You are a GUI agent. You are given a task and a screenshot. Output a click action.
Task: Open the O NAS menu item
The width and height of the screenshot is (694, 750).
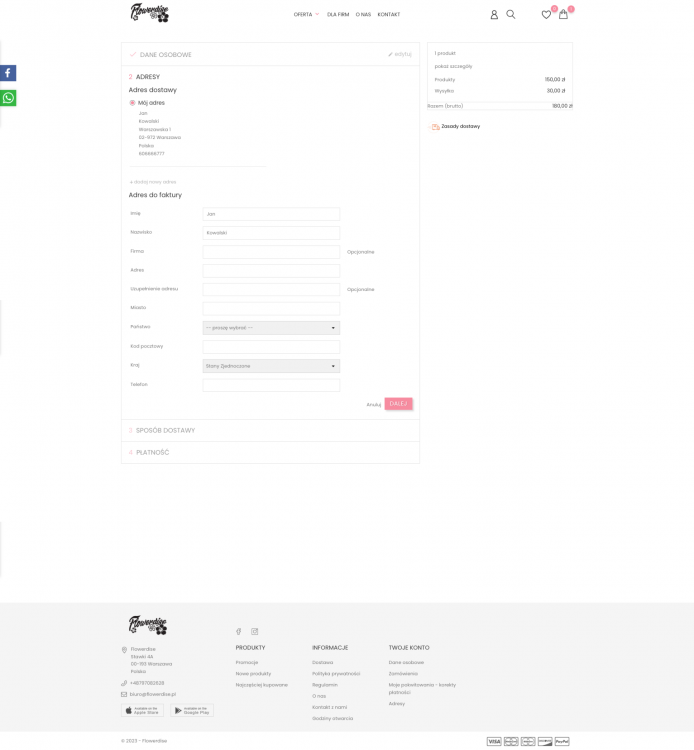pos(364,14)
